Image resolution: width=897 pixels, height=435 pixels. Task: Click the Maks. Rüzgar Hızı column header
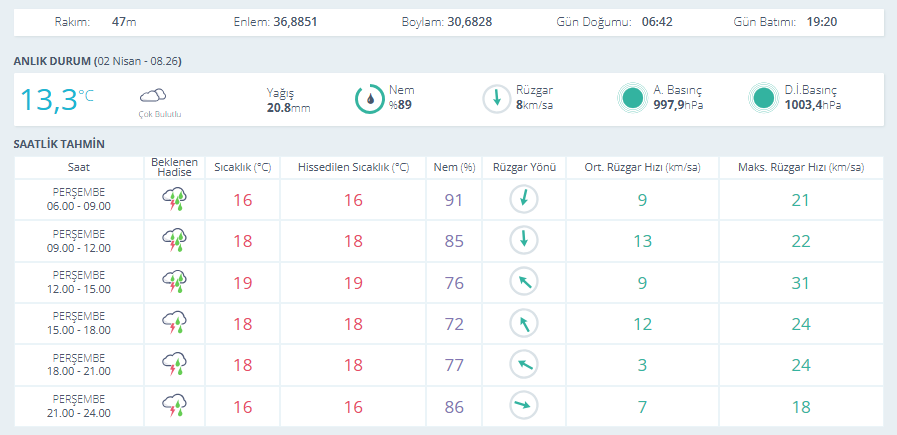click(x=799, y=167)
